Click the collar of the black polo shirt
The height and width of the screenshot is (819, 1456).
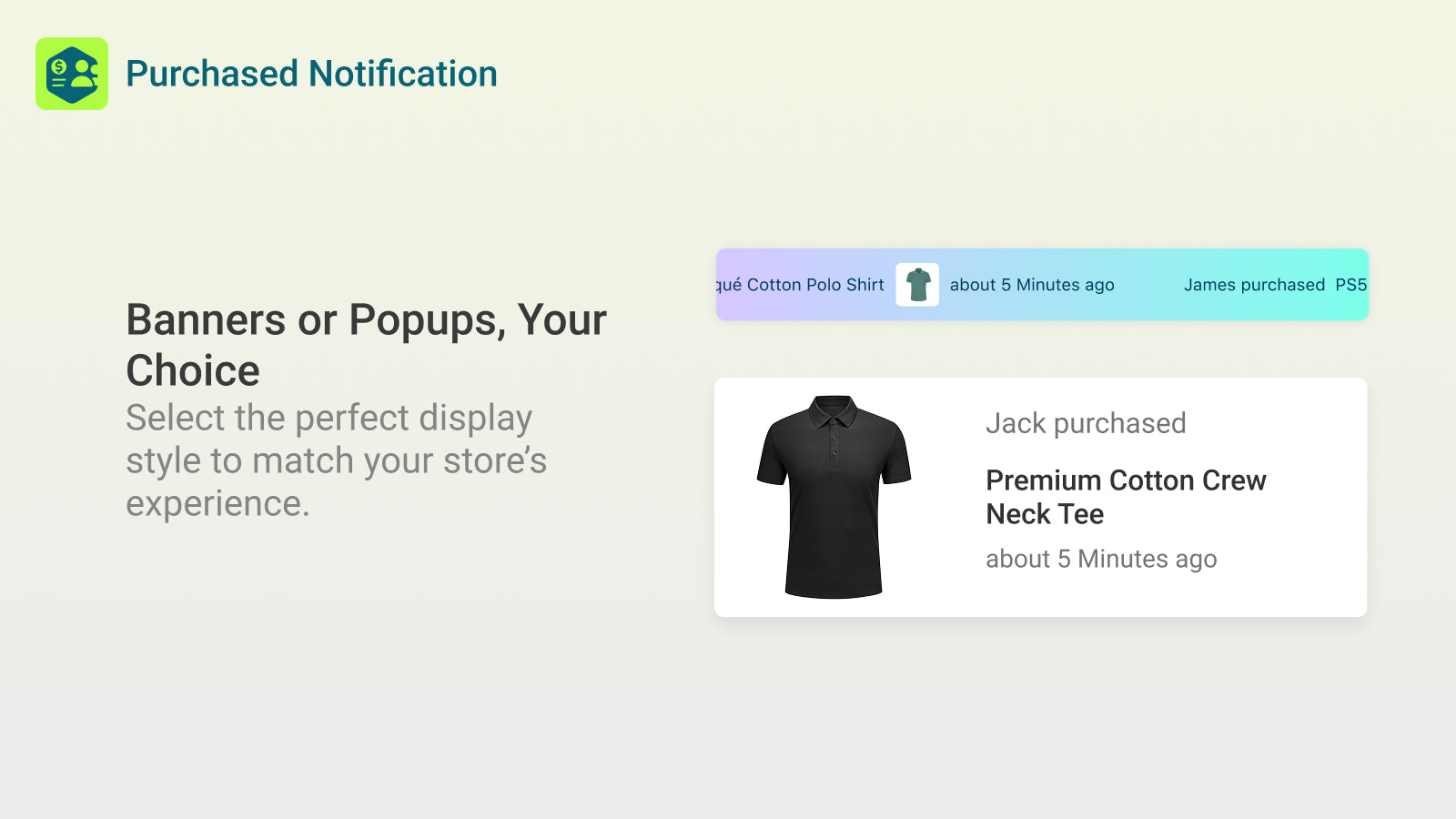(x=834, y=410)
